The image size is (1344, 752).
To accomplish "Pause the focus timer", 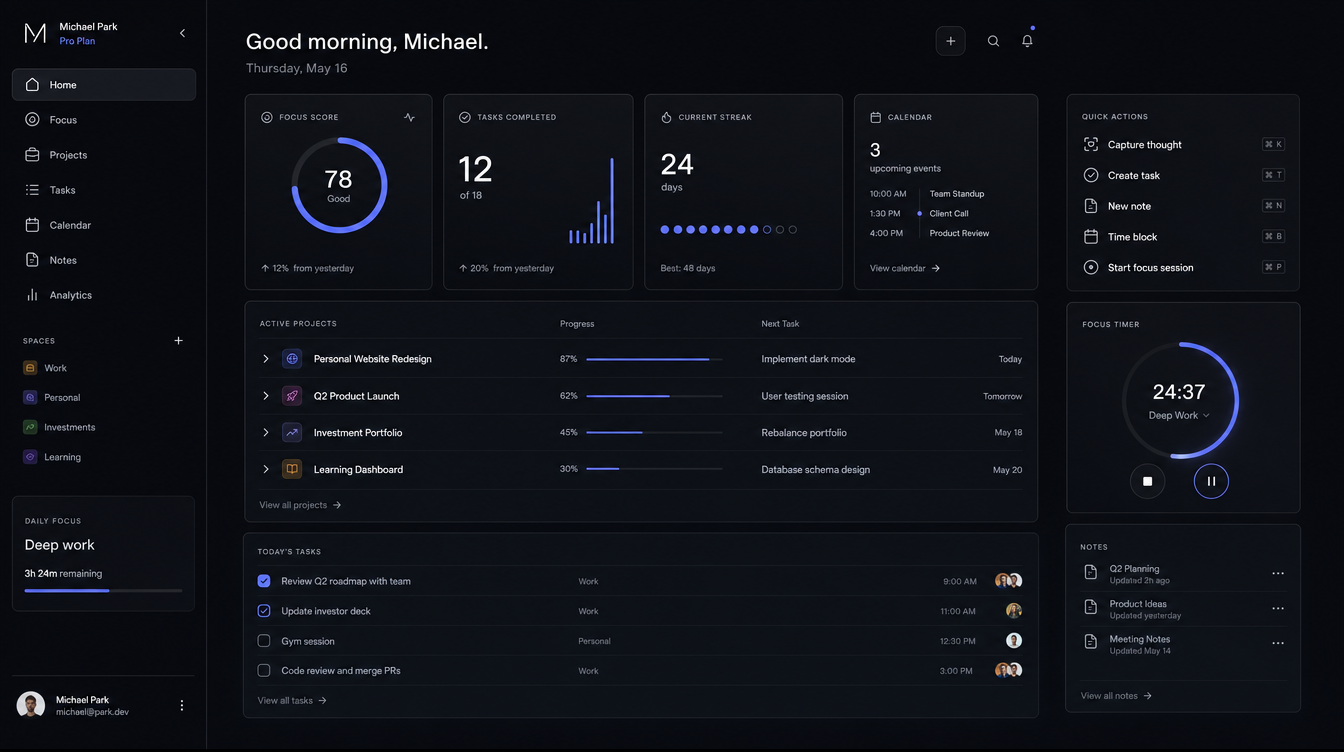I will coord(1211,481).
